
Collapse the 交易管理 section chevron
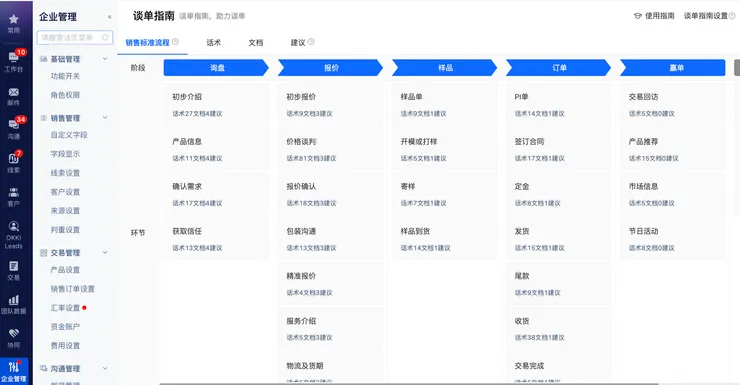pyautogui.click(x=105, y=252)
